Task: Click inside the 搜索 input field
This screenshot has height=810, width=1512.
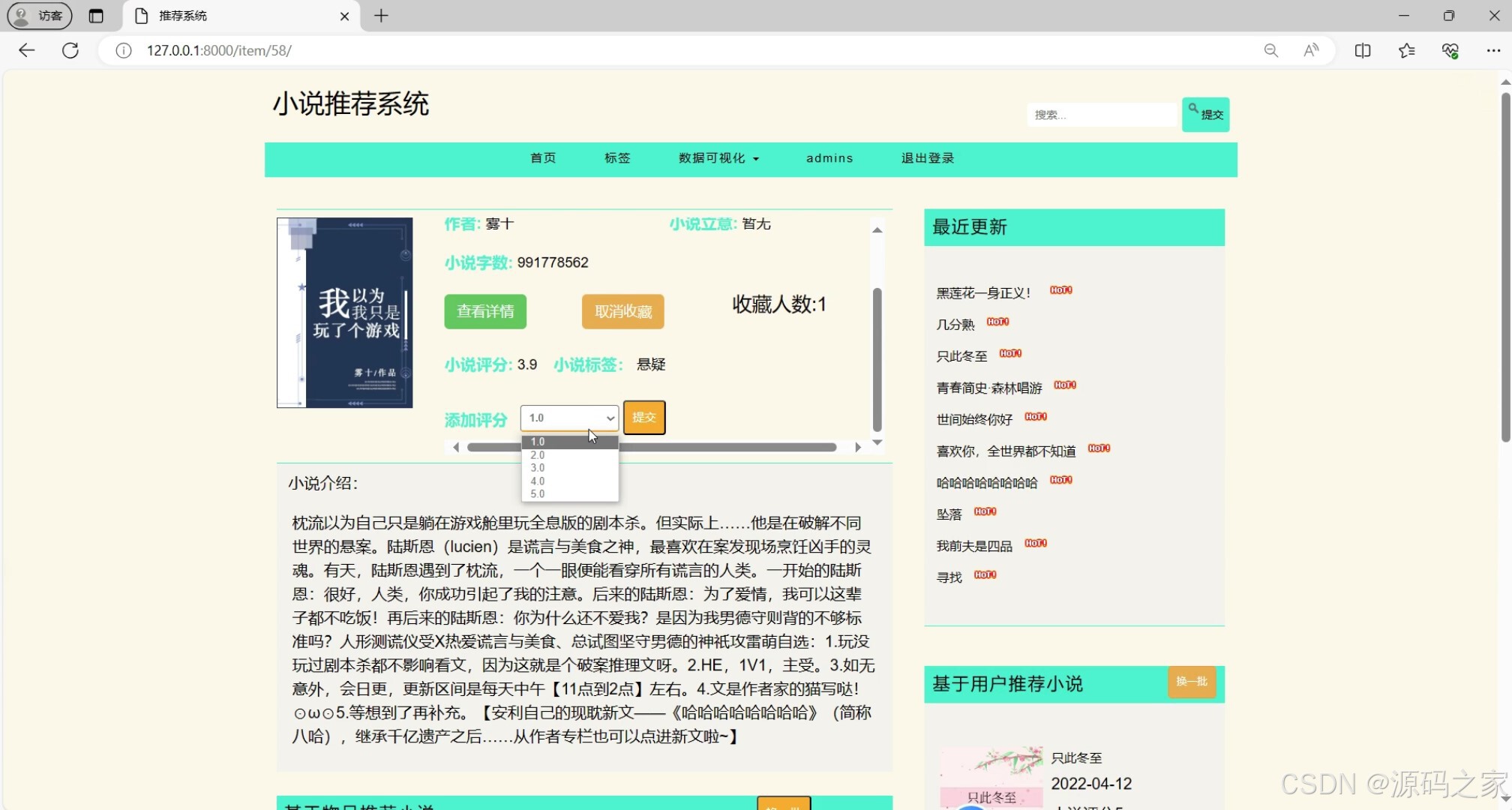Action: coord(1102,114)
